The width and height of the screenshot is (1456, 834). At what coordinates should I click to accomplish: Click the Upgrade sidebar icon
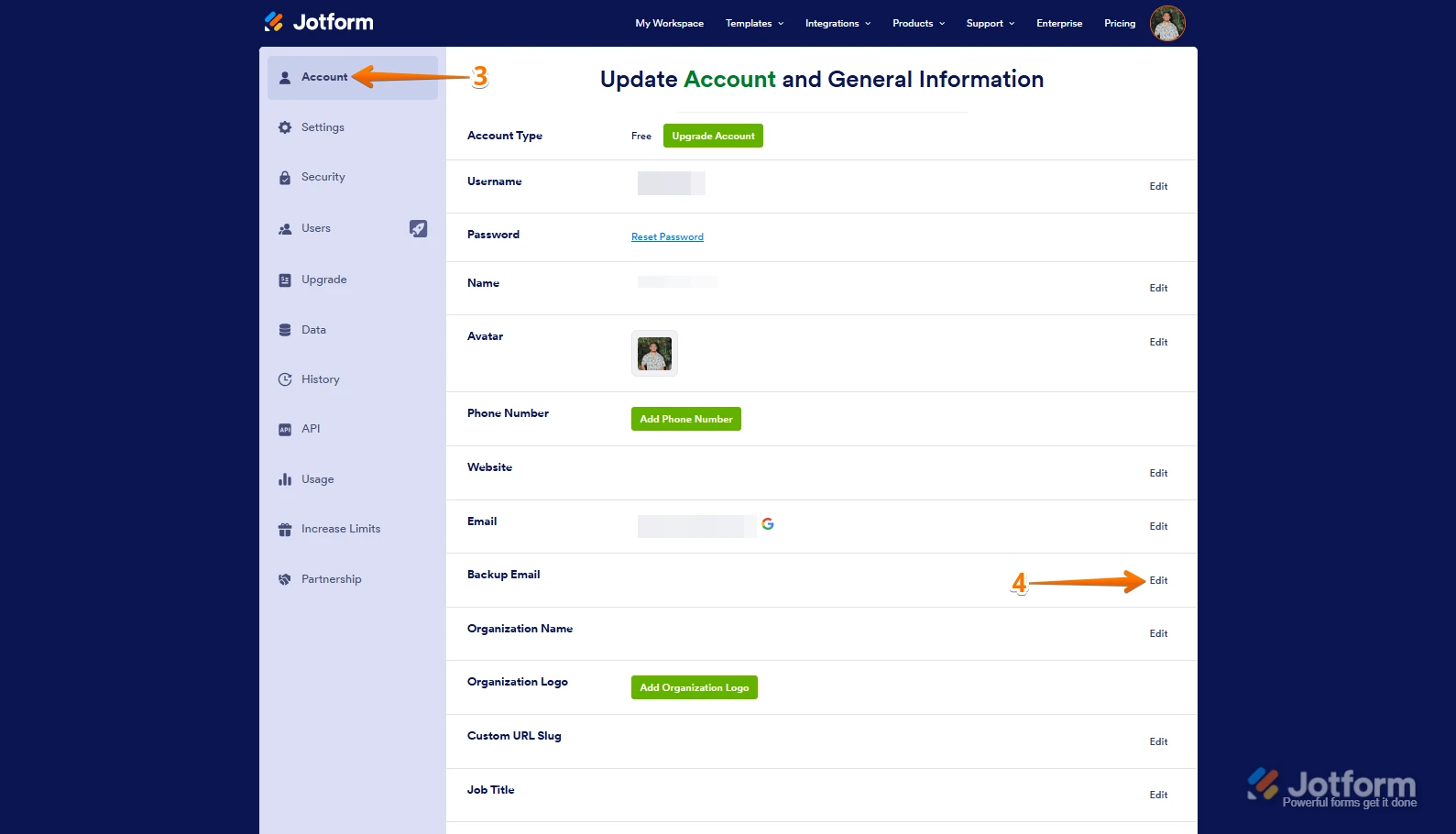pos(285,280)
